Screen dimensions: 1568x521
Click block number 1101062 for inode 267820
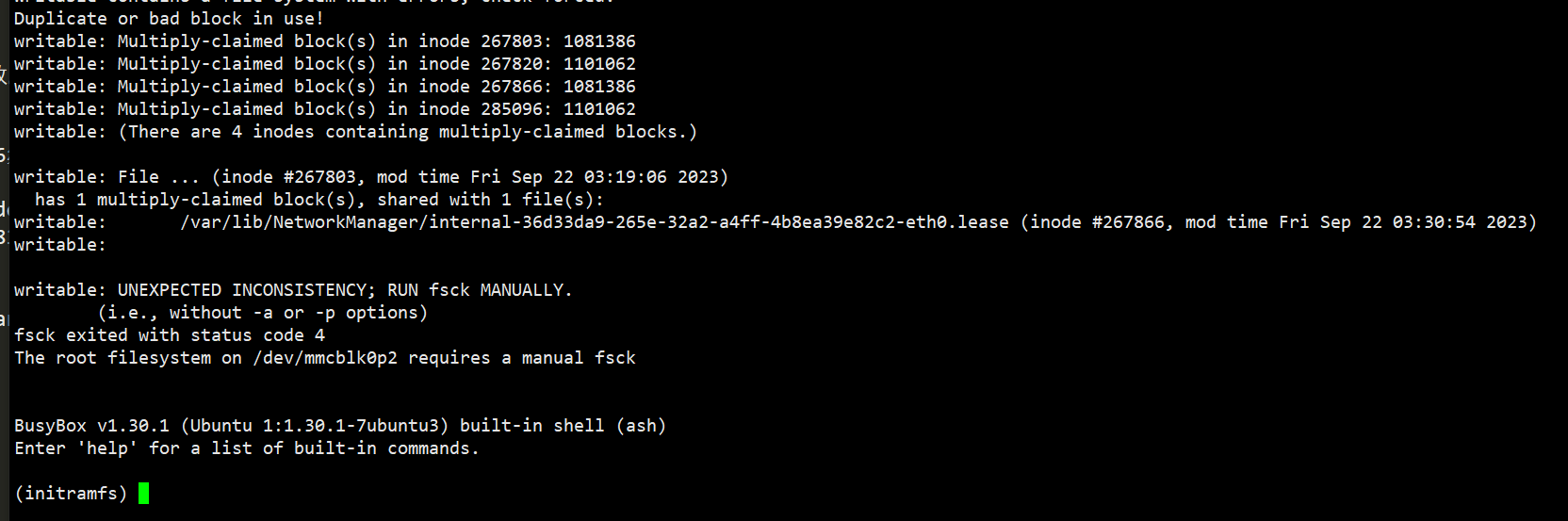(599, 64)
